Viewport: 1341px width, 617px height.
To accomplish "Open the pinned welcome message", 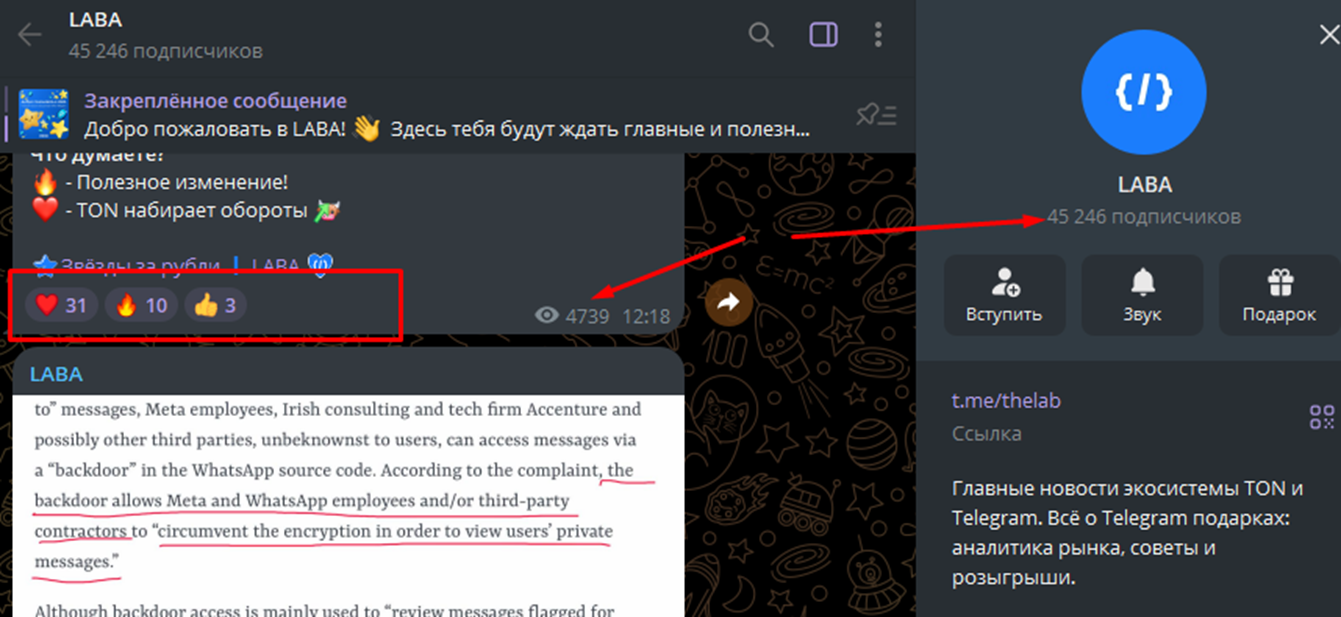I will coord(447,115).
